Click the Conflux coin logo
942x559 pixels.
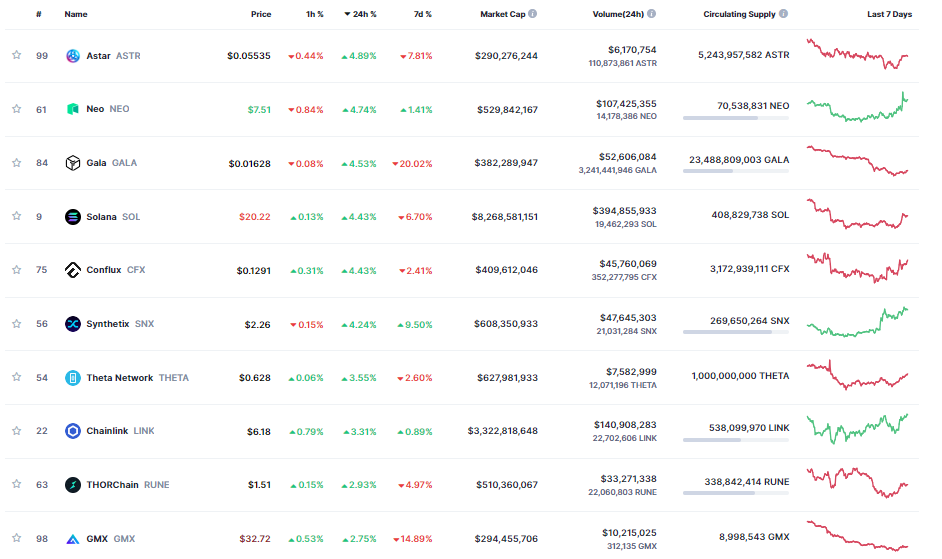pyautogui.click(x=73, y=270)
